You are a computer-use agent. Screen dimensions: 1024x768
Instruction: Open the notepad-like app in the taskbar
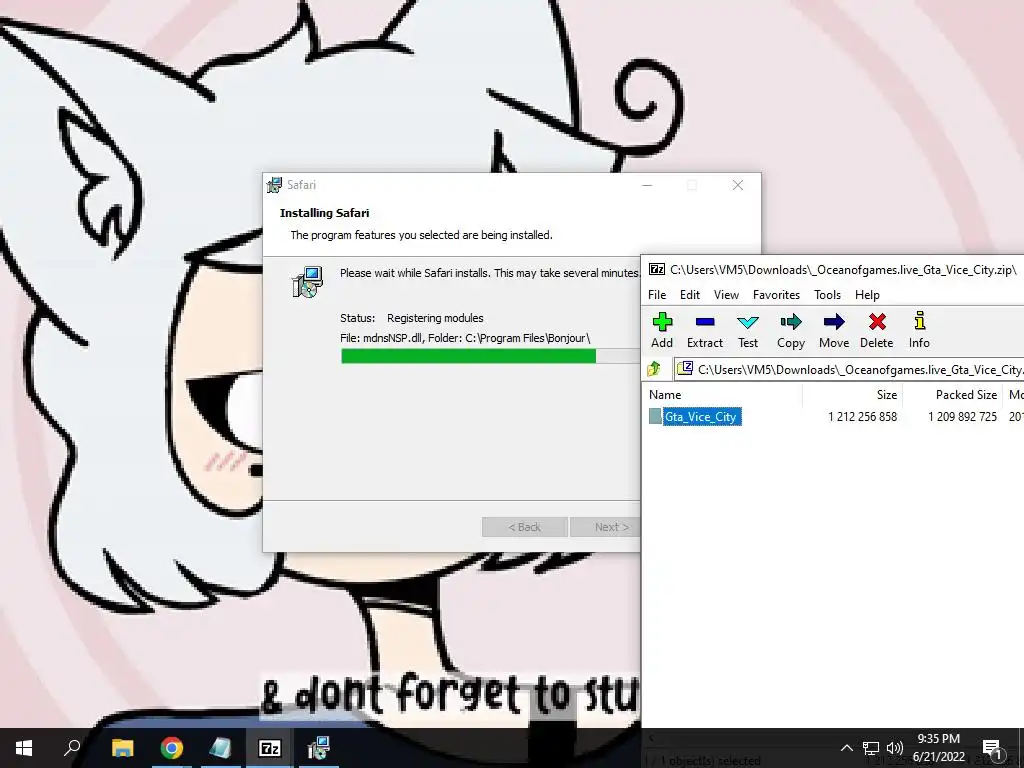(x=220, y=748)
